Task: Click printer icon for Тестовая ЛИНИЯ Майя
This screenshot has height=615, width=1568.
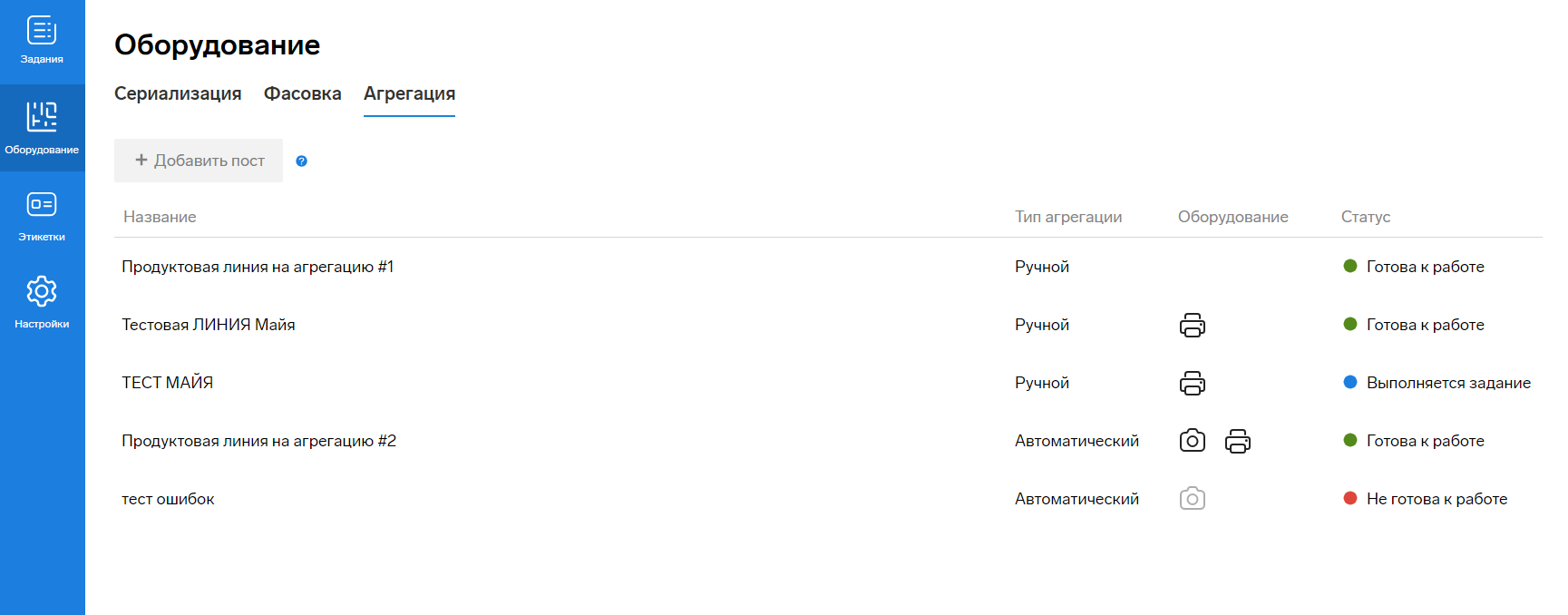Action: [x=1192, y=325]
